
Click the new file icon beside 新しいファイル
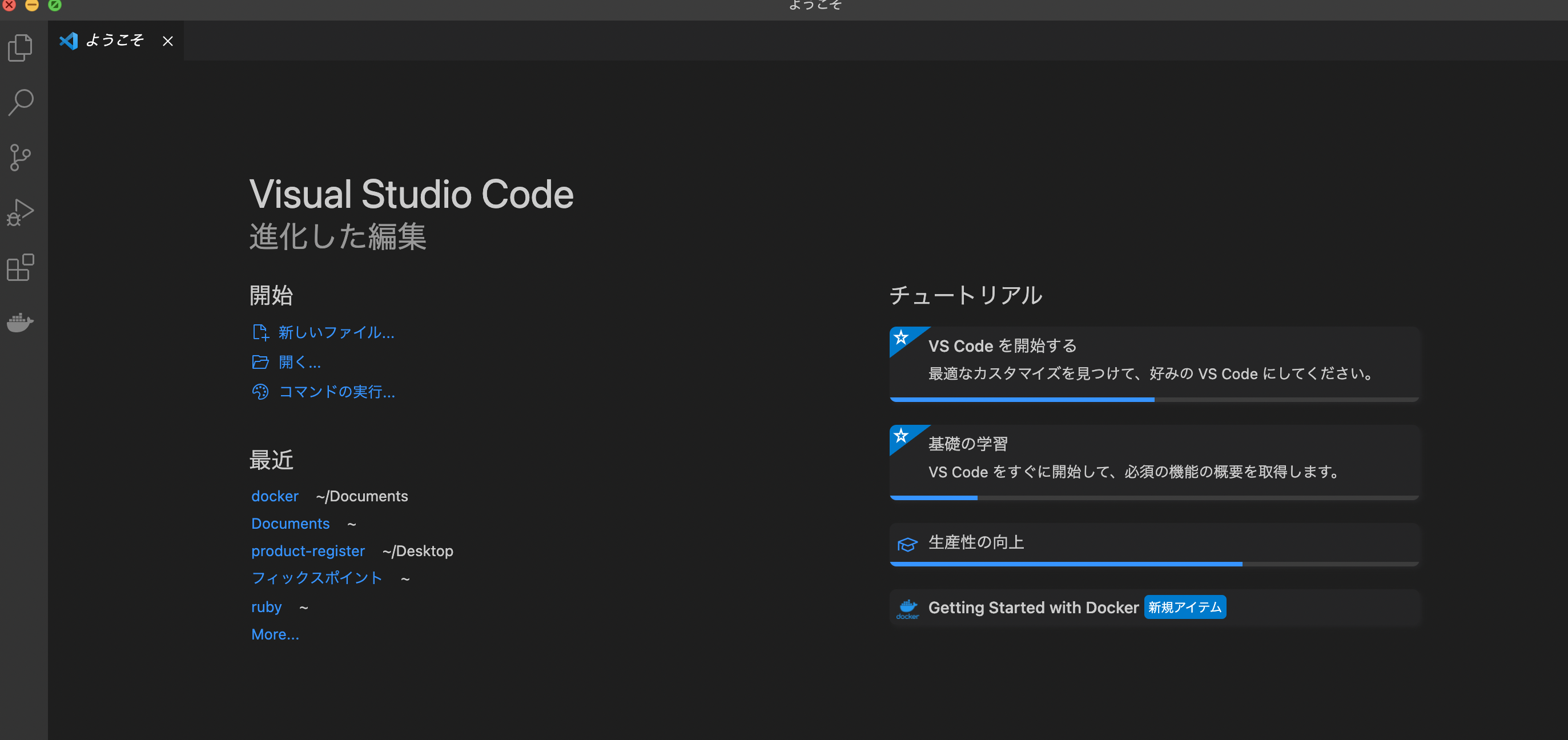click(x=260, y=332)
